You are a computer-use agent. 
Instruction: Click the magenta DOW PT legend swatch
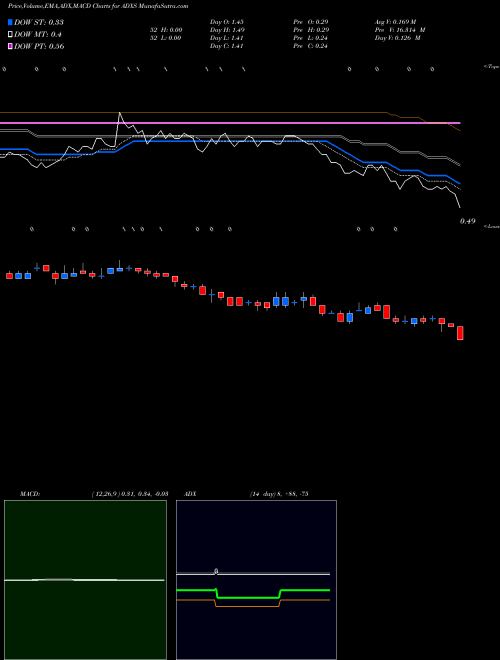tap(10, 46)
